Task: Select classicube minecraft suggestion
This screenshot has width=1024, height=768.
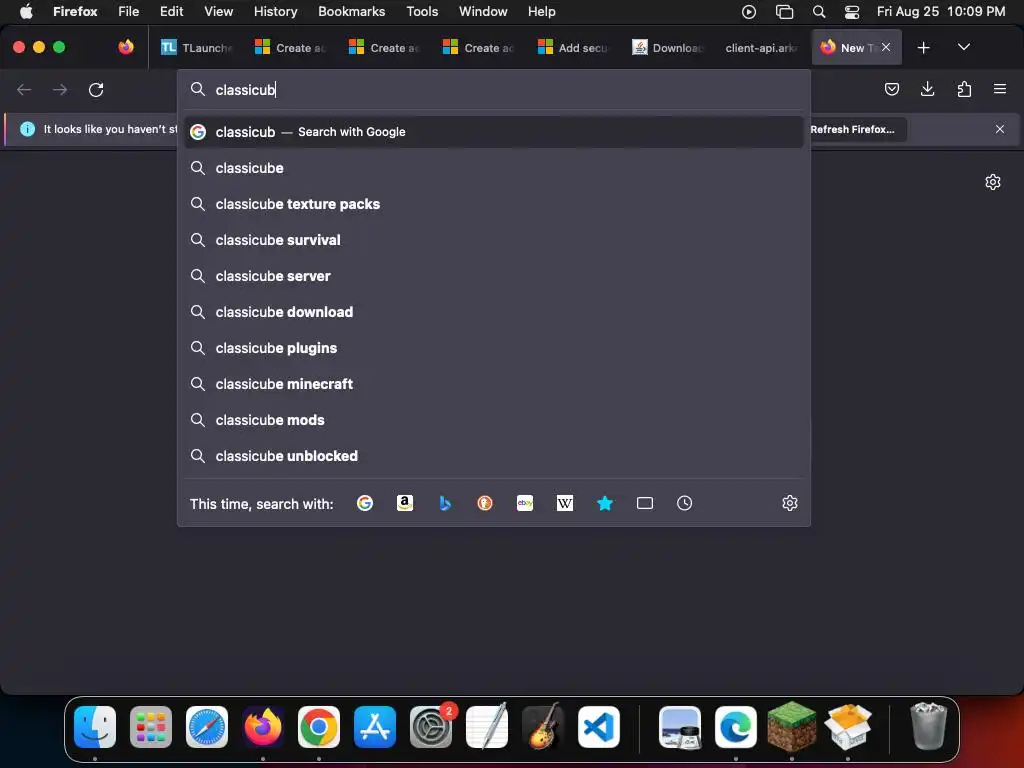Action: [494, 383]
